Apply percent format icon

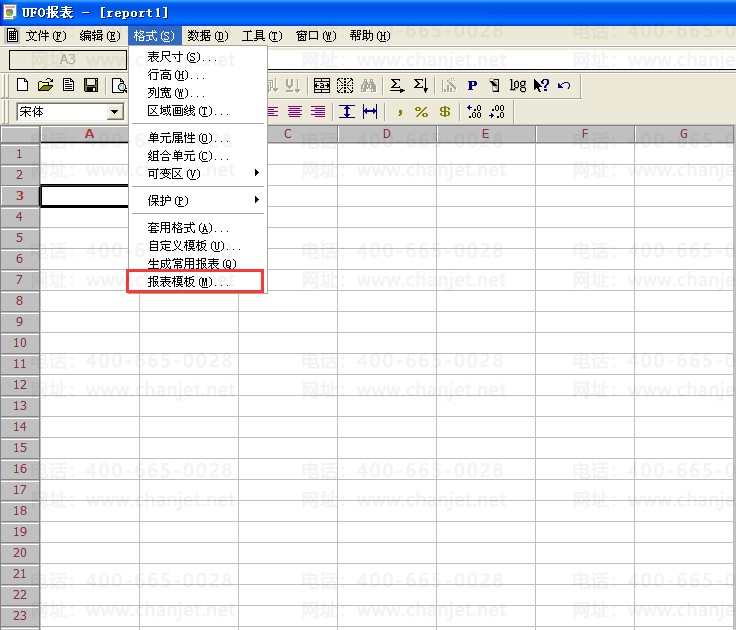(421, 112)
